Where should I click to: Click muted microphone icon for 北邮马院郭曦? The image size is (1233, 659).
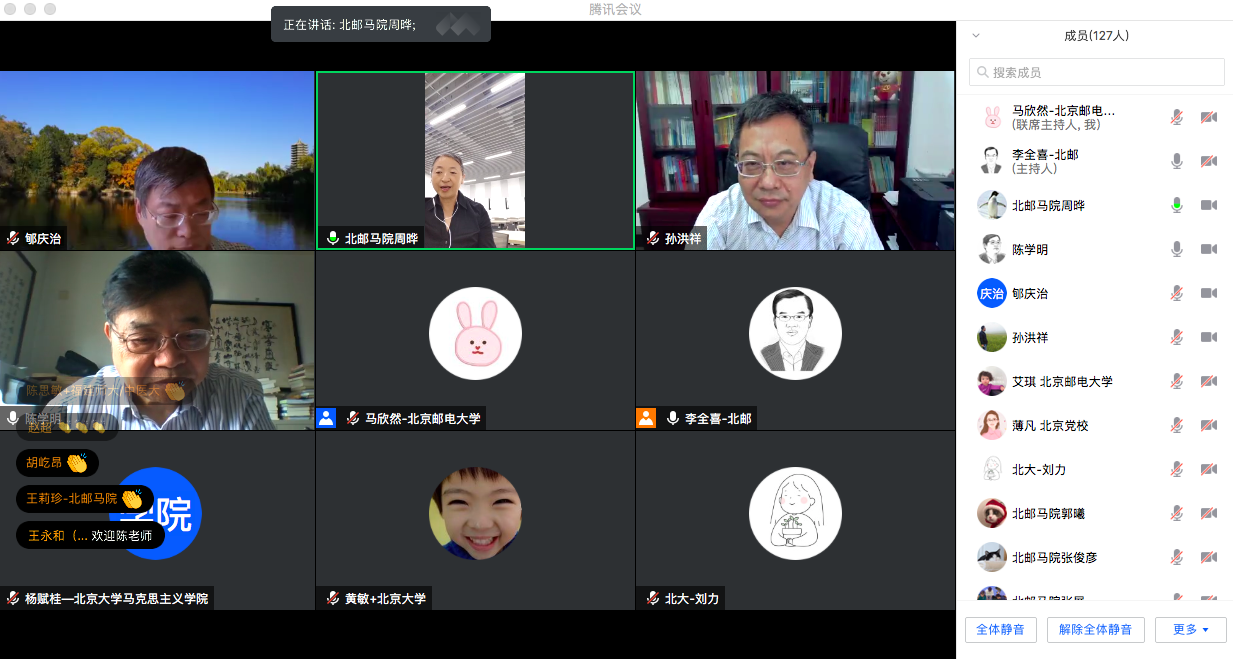(1177, 513)
